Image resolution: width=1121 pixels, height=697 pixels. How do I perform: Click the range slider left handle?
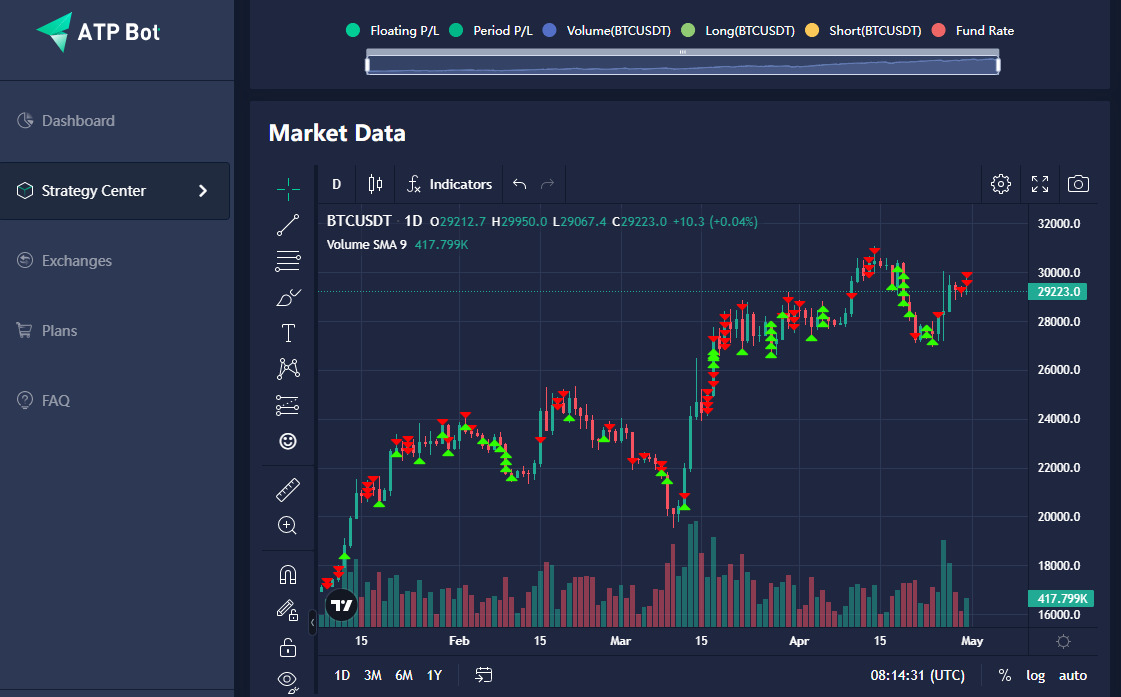coord(368,65)
